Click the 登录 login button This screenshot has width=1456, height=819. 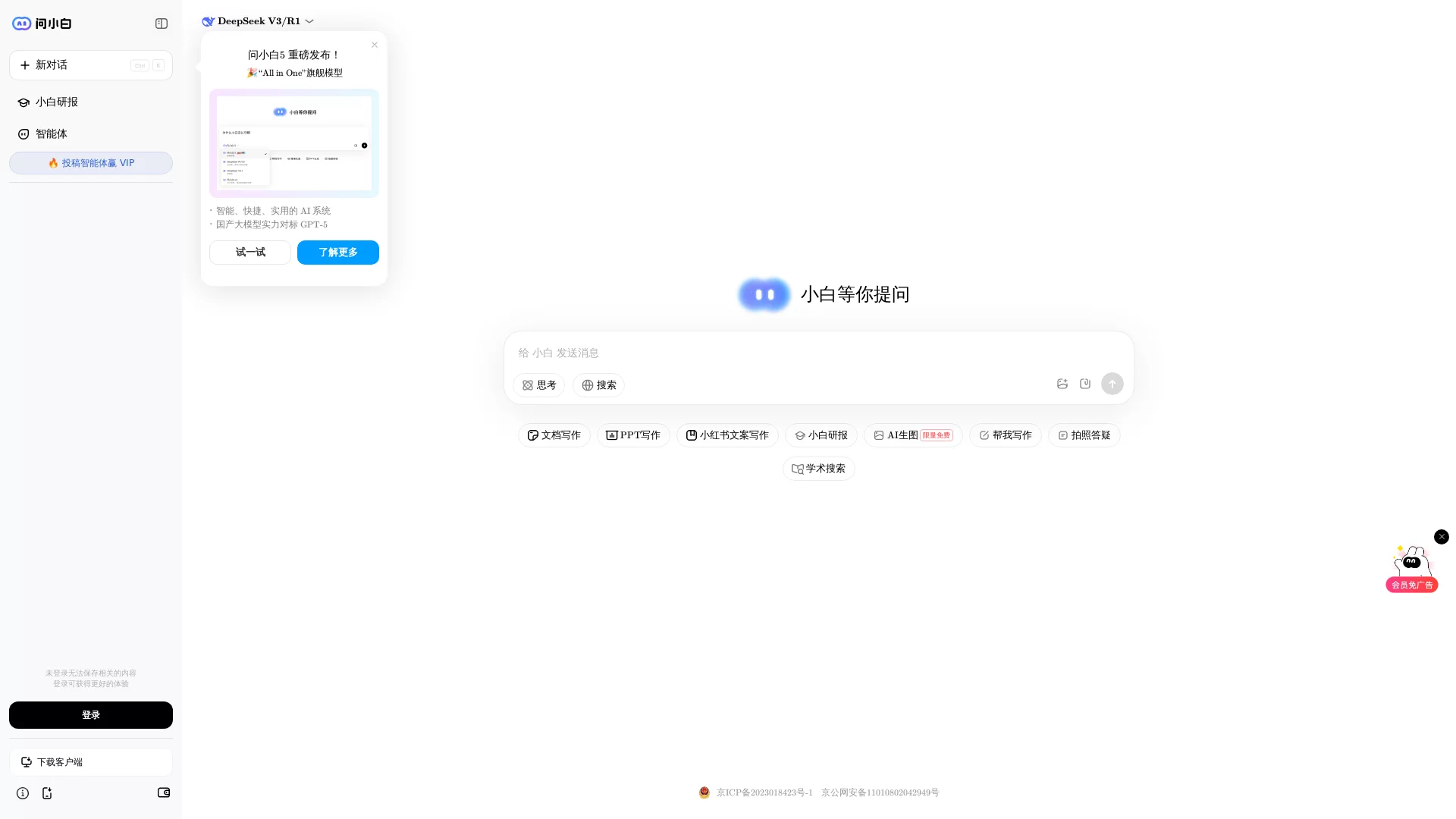click(90, 714)
